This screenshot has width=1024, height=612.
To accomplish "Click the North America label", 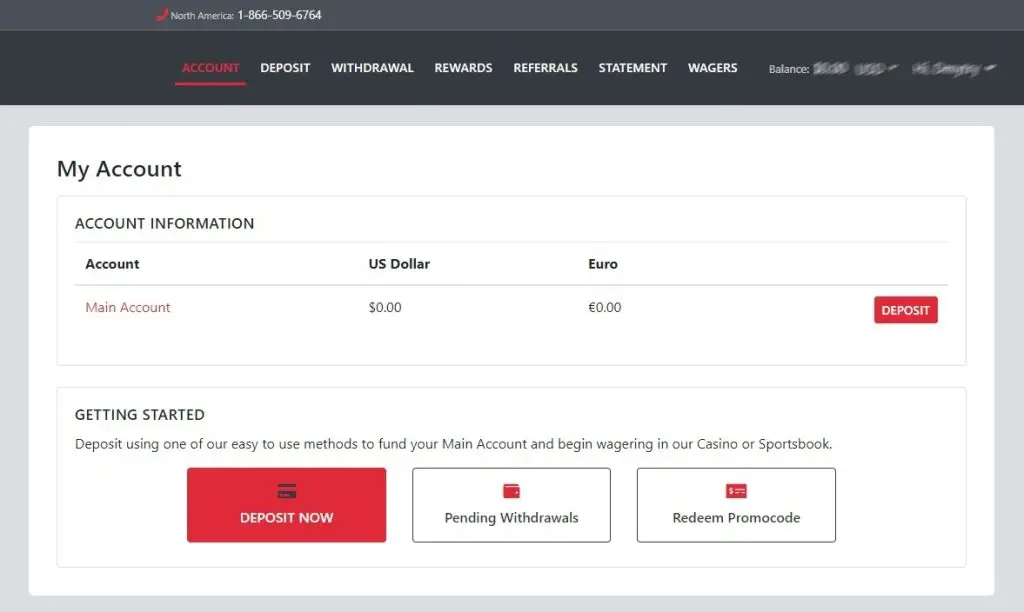I will [202, 15].
